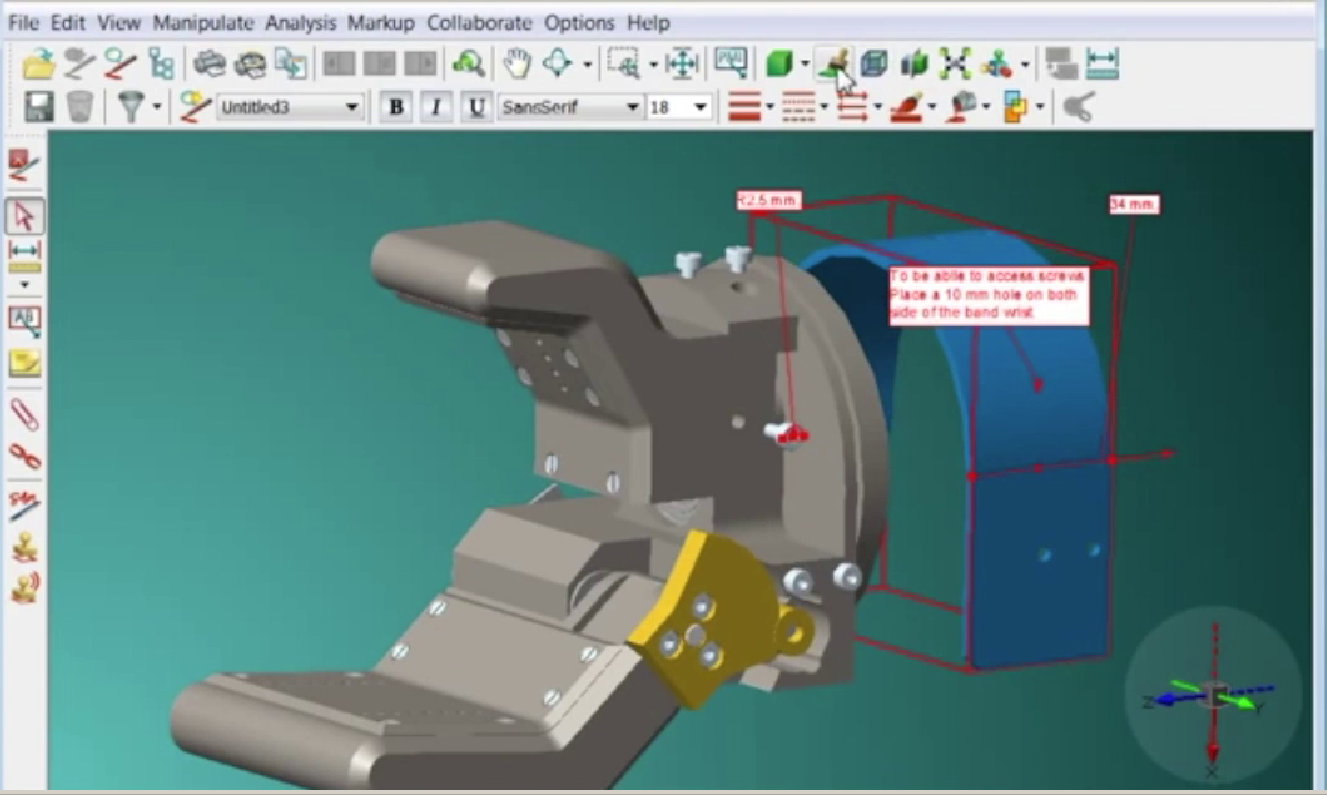Image resolution: width=1327 pixels, height=795 pixels.
Task: Click the funnel filter icon
Action: [x=131, y=106]
